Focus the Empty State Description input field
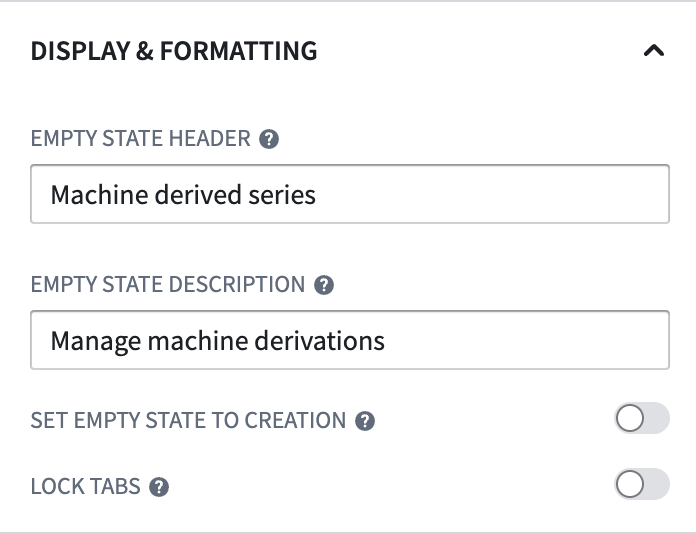The width and height of the screenshot is (696, 534). (x=350, y=340)
